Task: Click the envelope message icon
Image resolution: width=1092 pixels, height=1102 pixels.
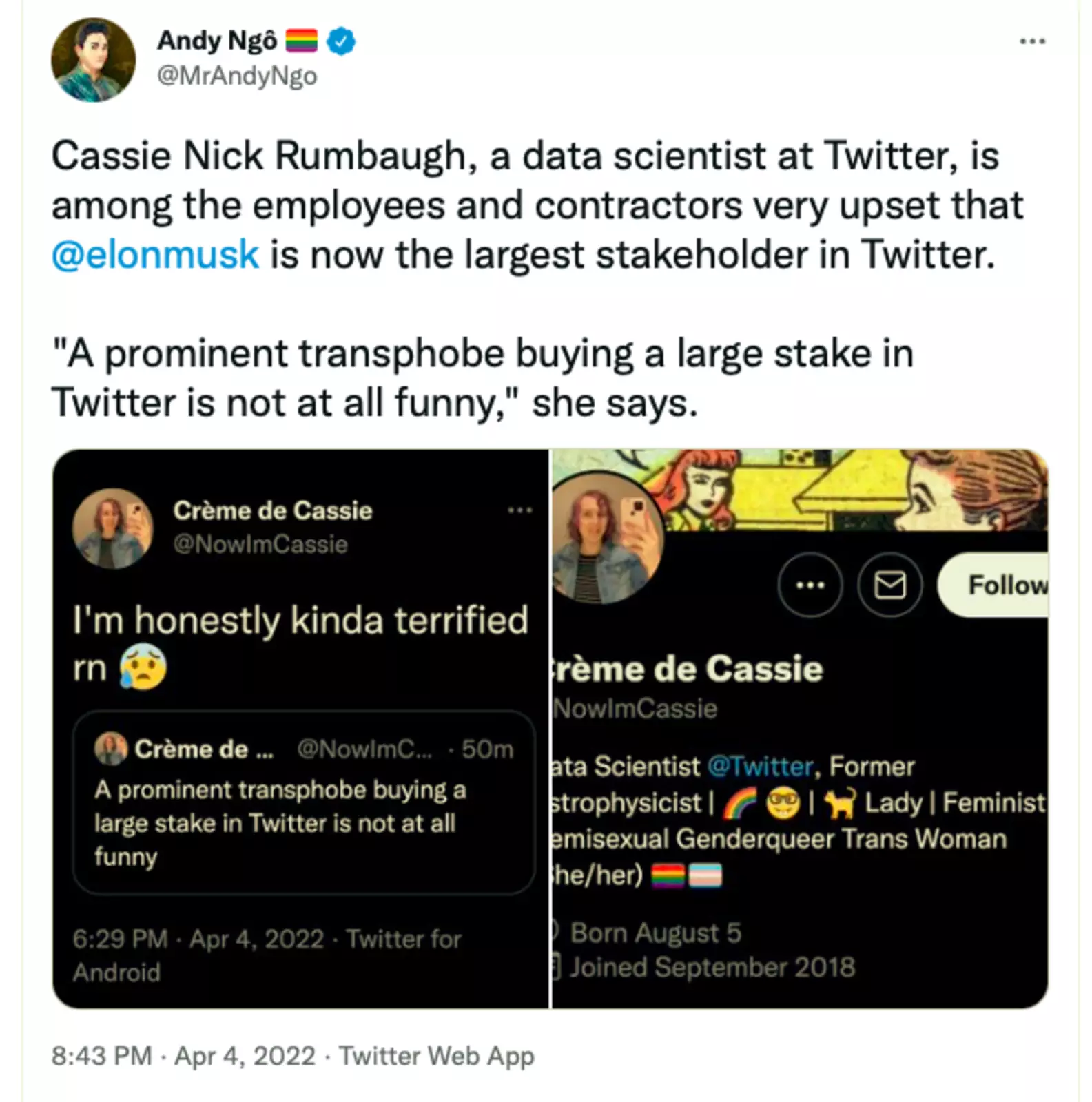Action: click(889, 585)
